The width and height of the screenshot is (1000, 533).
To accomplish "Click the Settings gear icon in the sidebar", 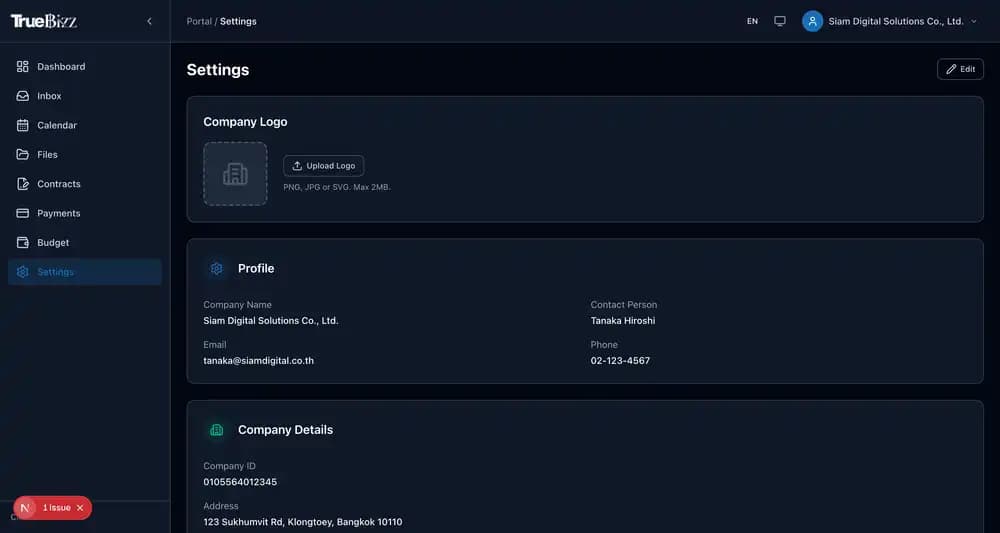I will point(22,272).
